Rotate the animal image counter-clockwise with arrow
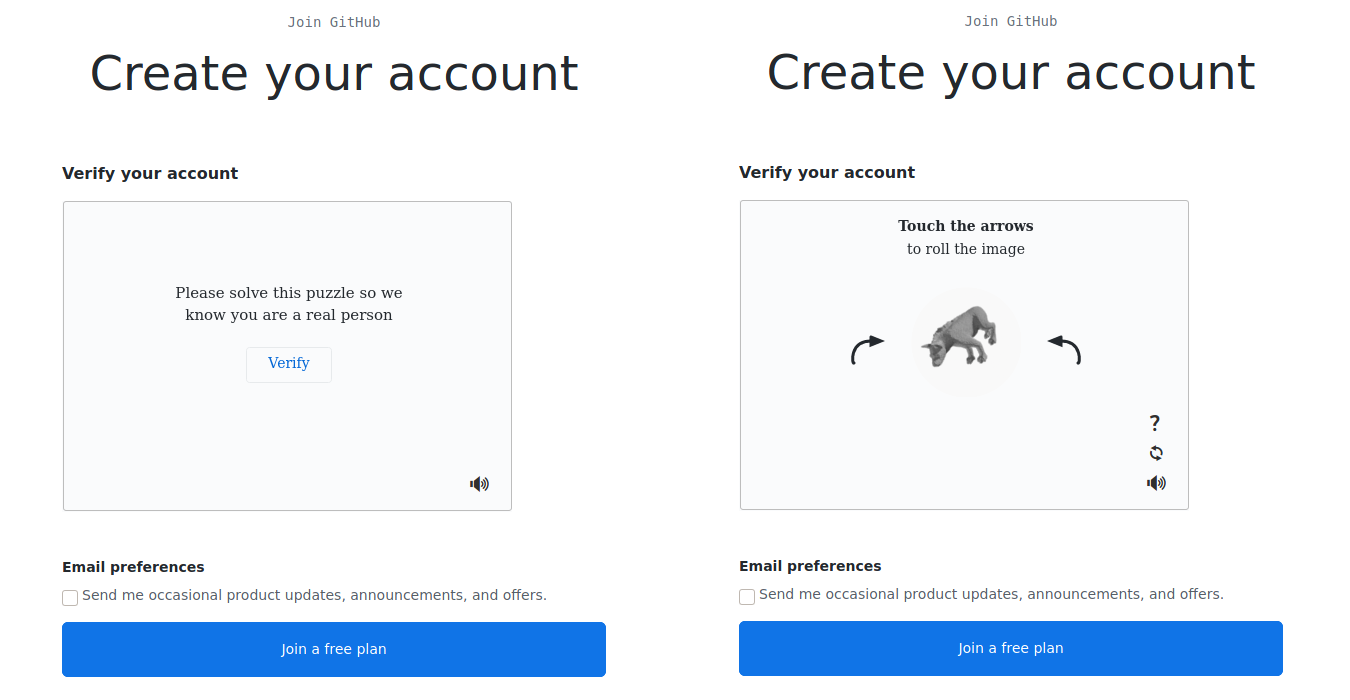The height and width of the screenshot is (700, 1350). 1065,349
